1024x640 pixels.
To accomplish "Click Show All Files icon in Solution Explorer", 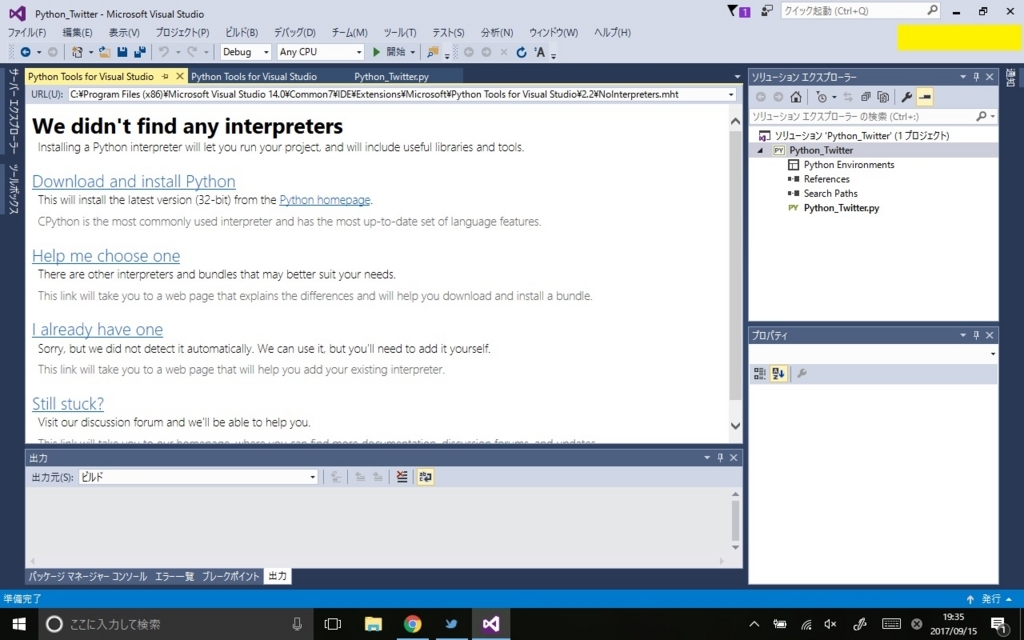I will pyautogui.click(x=883, y=97).
